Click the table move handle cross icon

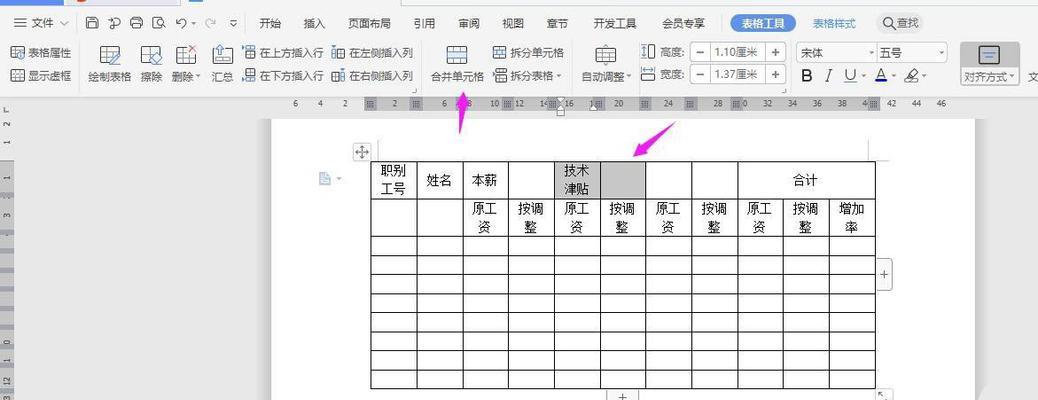361,152
